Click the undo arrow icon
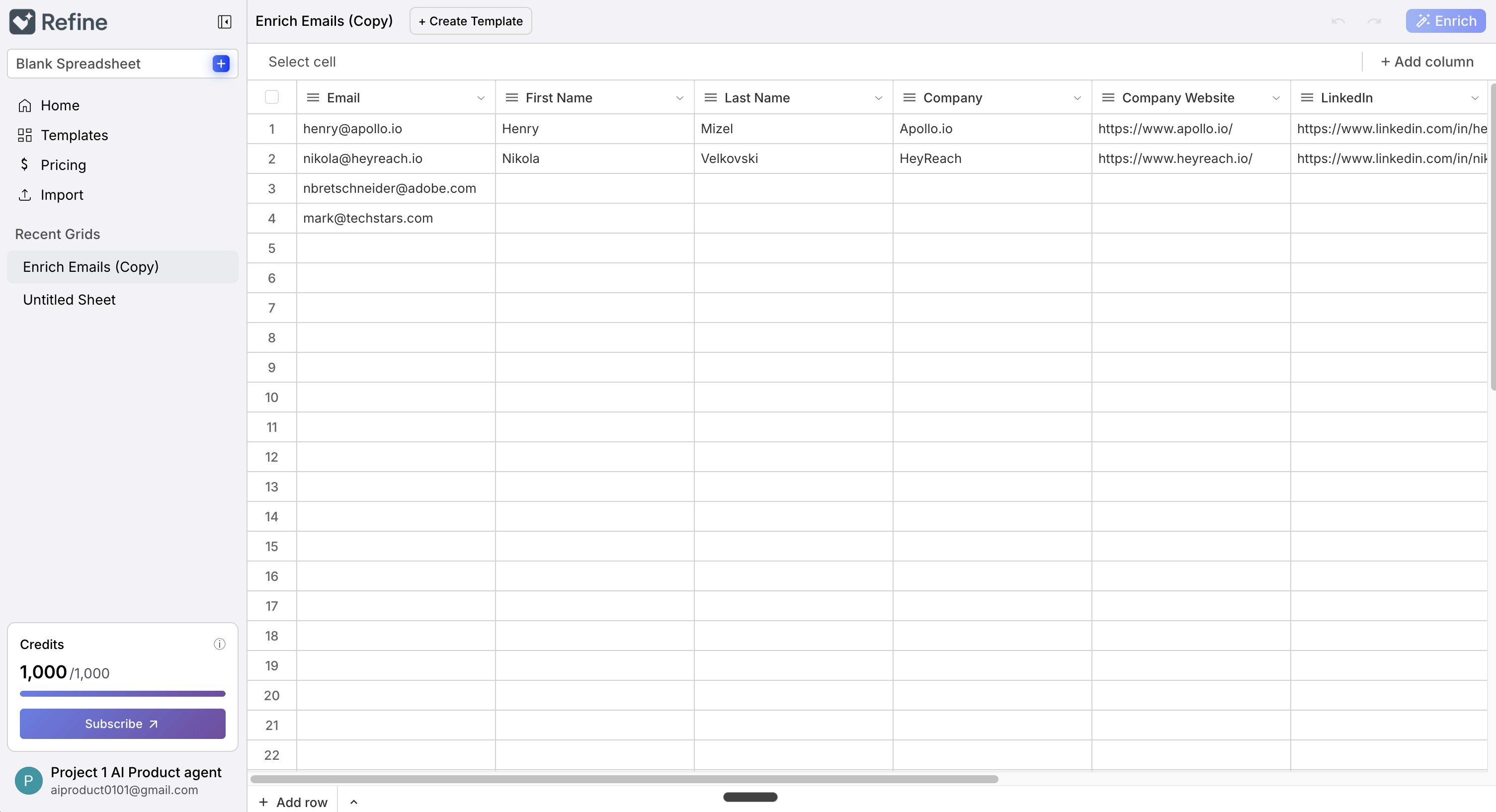 tap(1338, 21)
